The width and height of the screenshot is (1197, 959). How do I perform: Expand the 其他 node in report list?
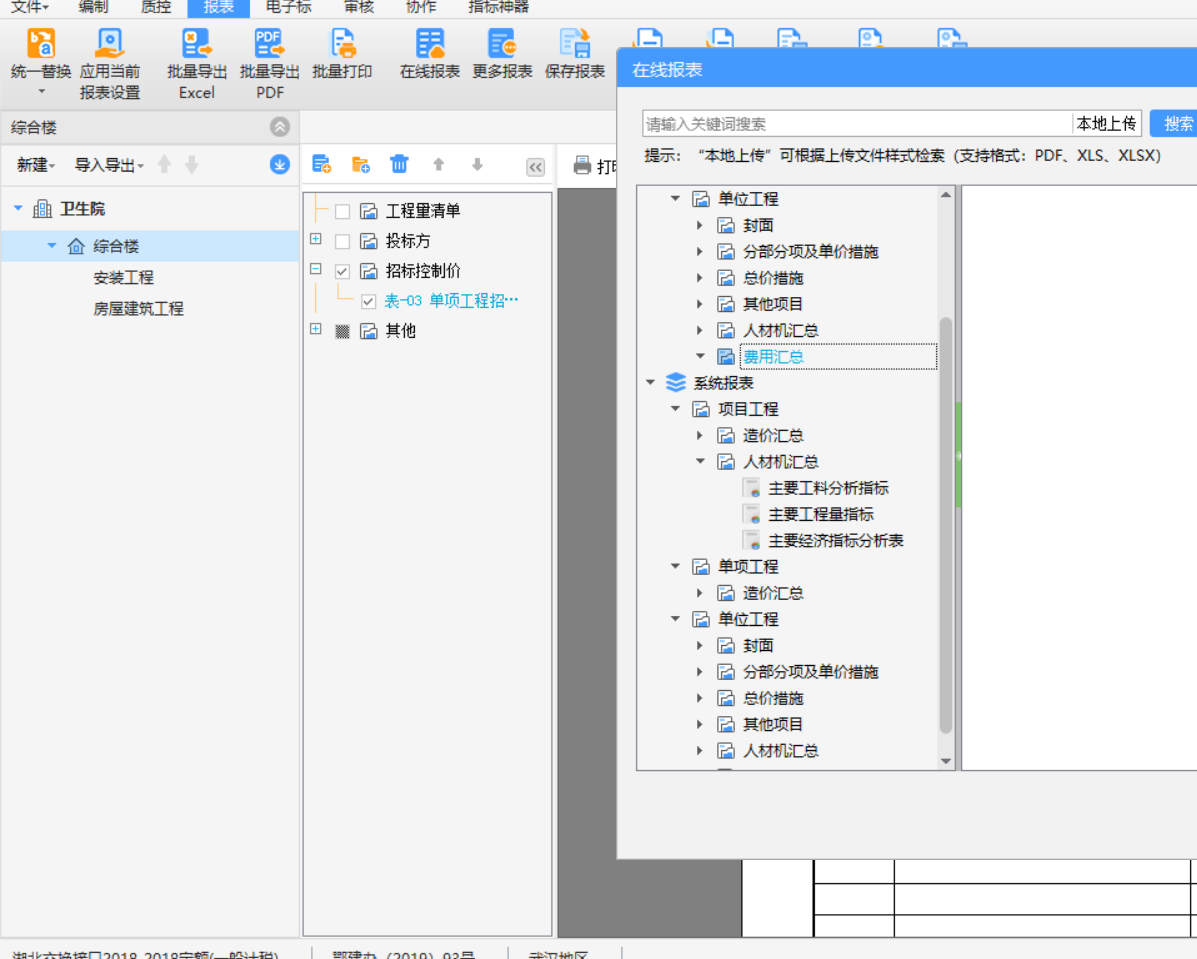tap(315, 328)
